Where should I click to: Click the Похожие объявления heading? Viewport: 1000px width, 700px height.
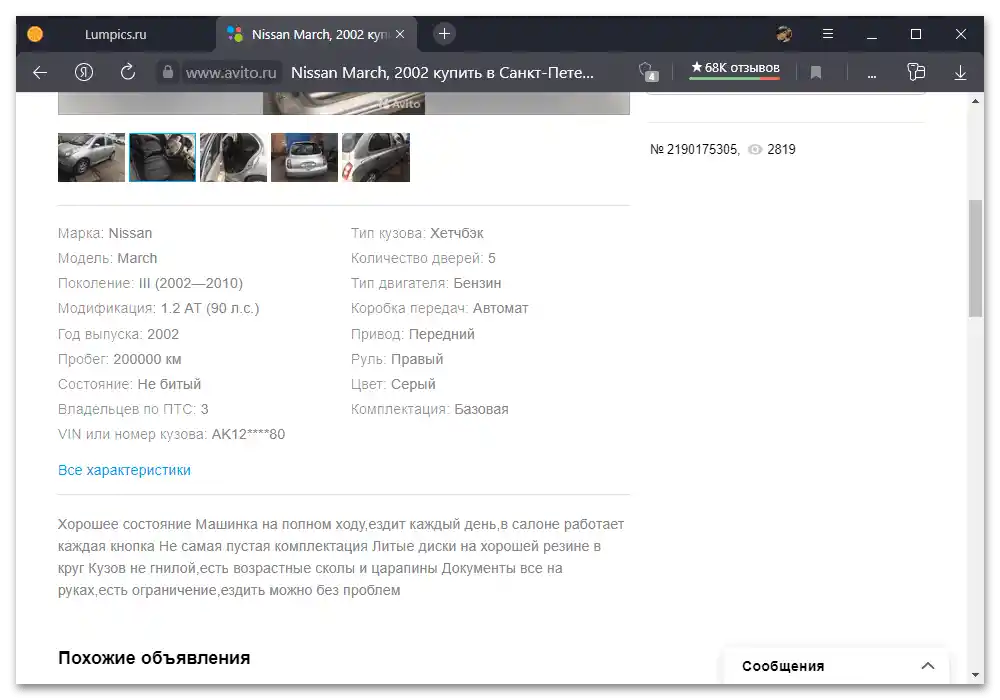pyautogui.click(x=154, y=658)
